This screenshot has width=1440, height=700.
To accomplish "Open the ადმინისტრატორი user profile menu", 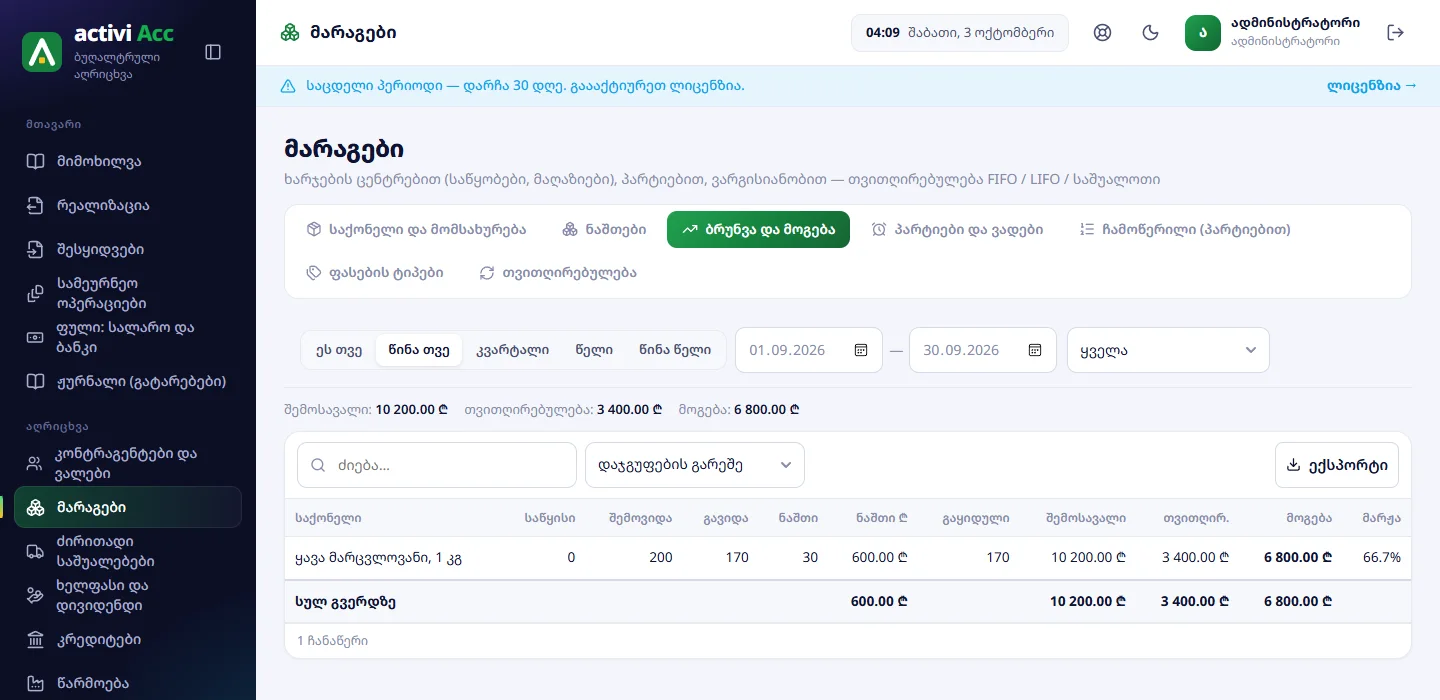I will point(1271,33).
